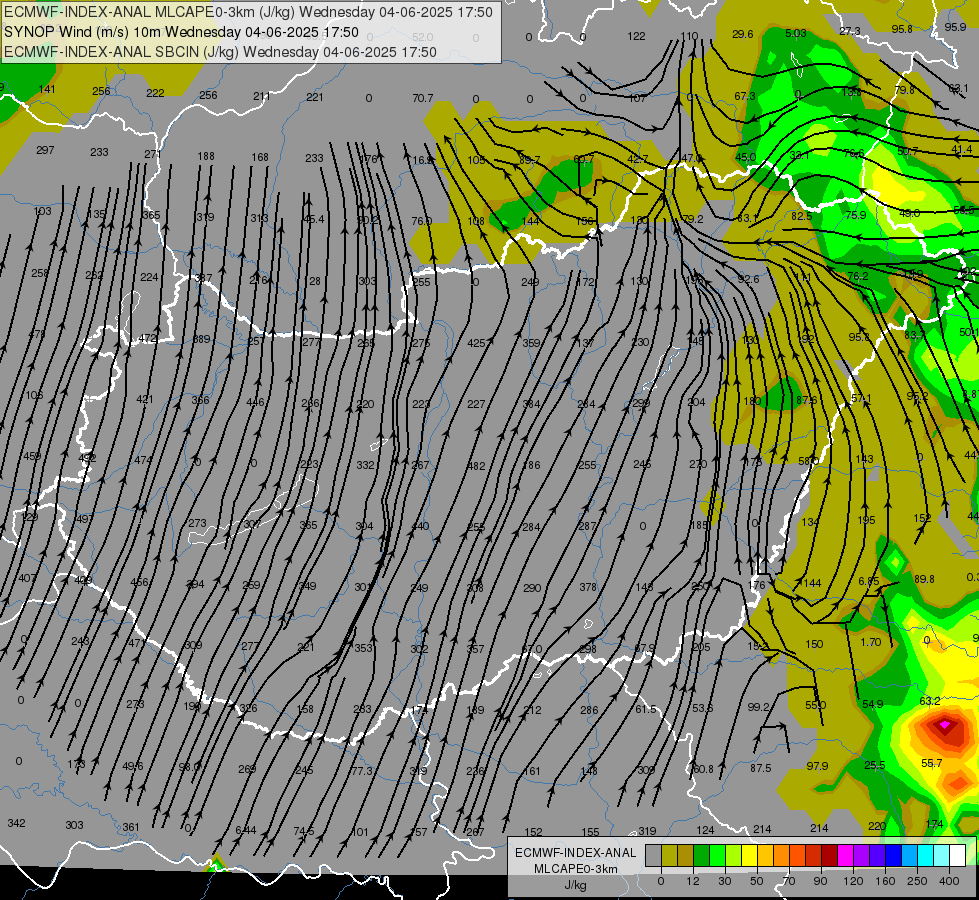
Task: Click the legend label 'MLCAPE0-3km'
Action: click(575, 869)
